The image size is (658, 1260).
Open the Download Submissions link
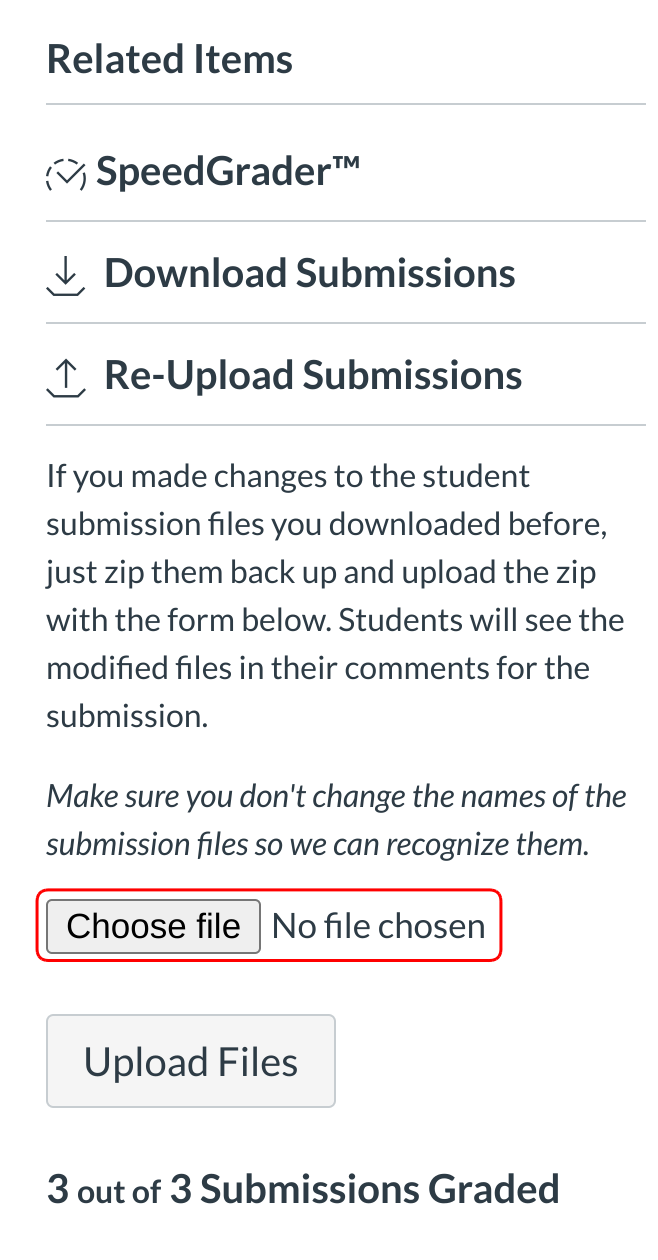(309, 273)
